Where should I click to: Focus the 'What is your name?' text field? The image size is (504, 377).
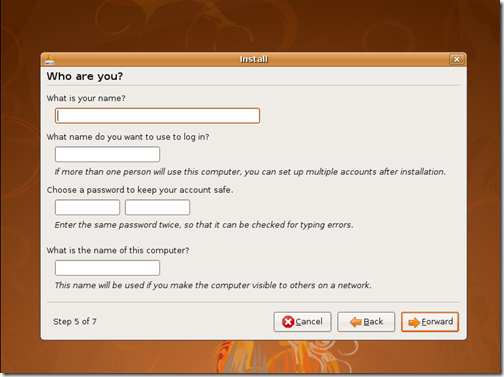click(157, 116)
